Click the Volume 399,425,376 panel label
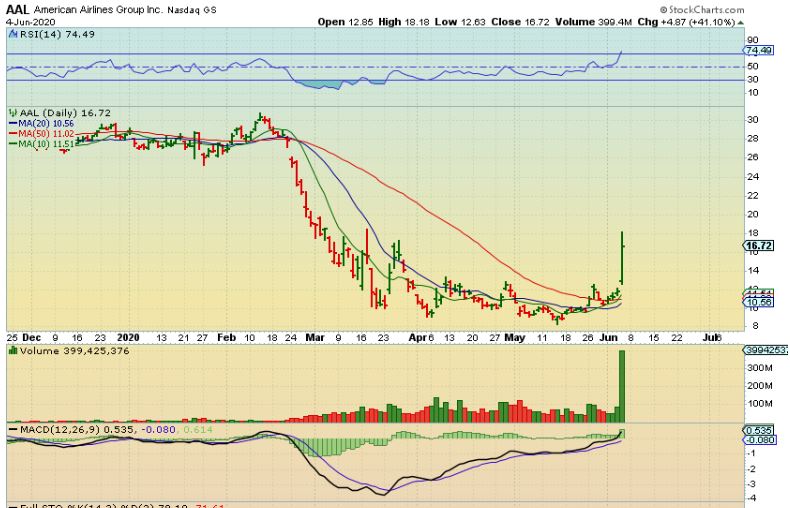The image size is (790, 508). (69, 351)
